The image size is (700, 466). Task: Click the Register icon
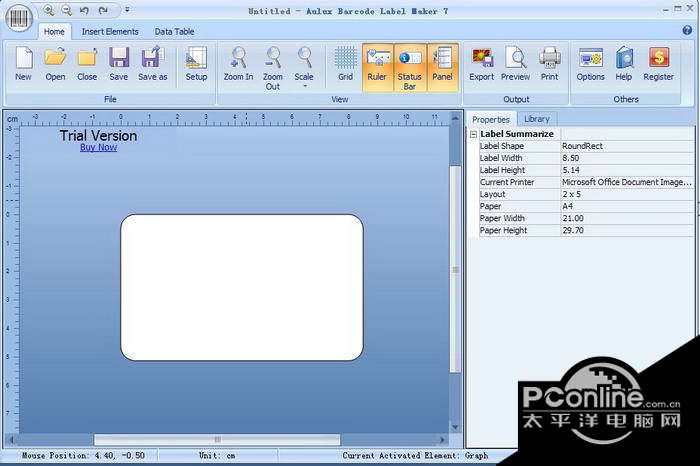coord(659,65)
